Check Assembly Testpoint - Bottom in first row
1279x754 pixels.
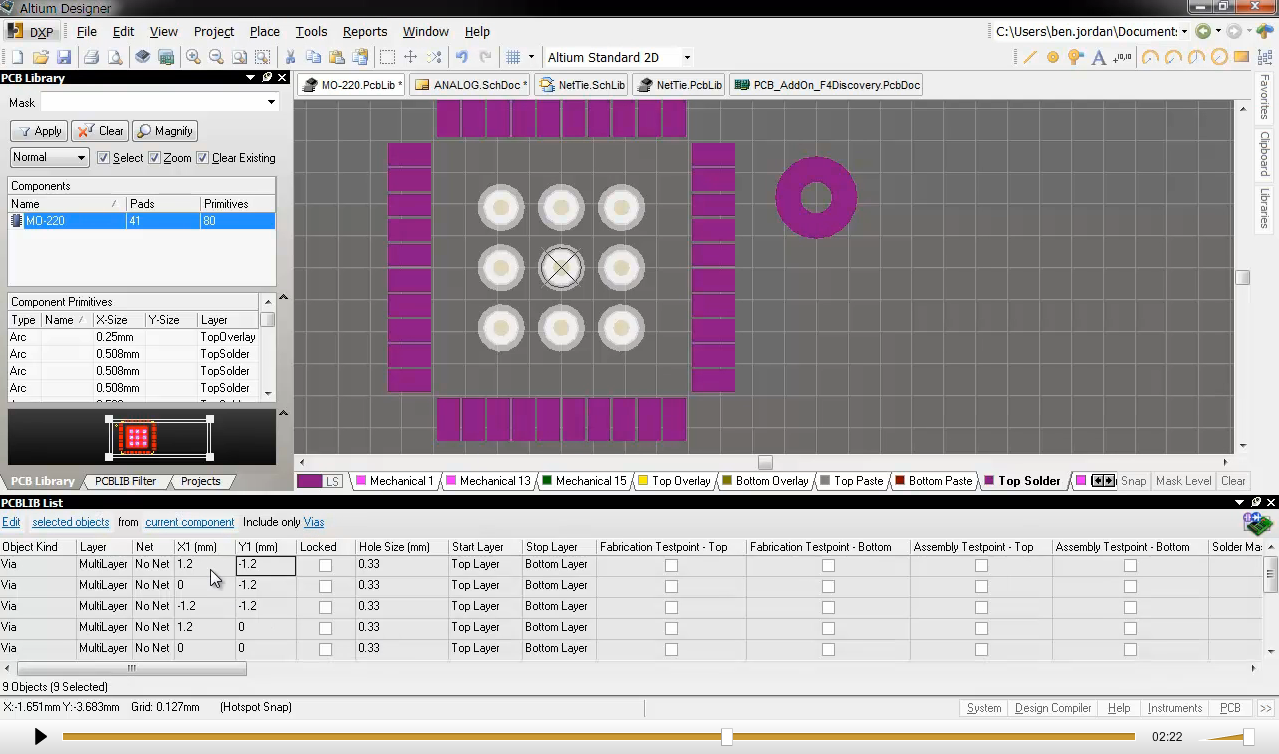pos(1130,565)
